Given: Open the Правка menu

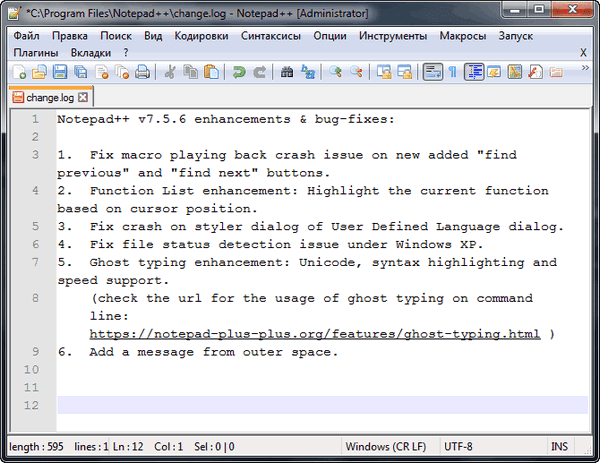Looking at the screenshot, I should (70, 36).
